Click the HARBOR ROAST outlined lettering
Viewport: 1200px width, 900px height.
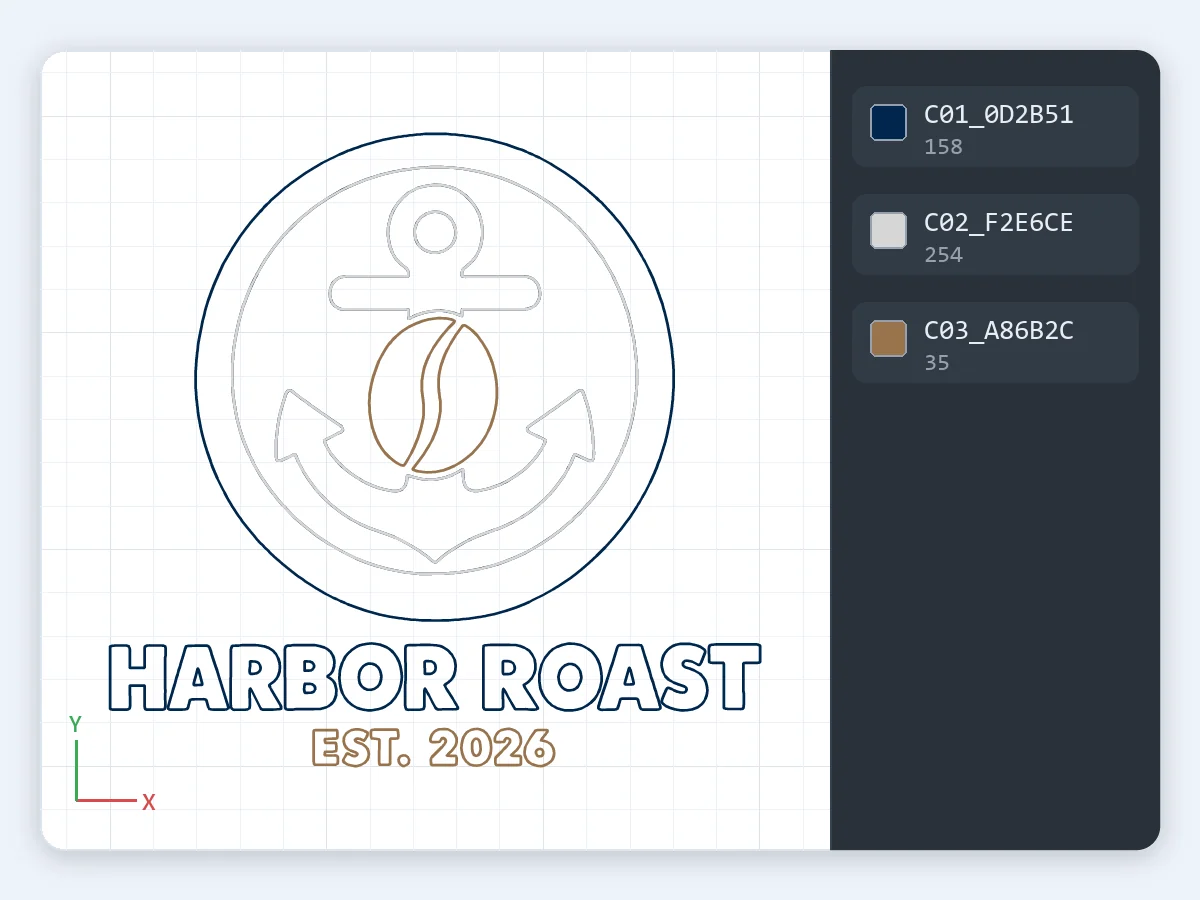(434, 677)
